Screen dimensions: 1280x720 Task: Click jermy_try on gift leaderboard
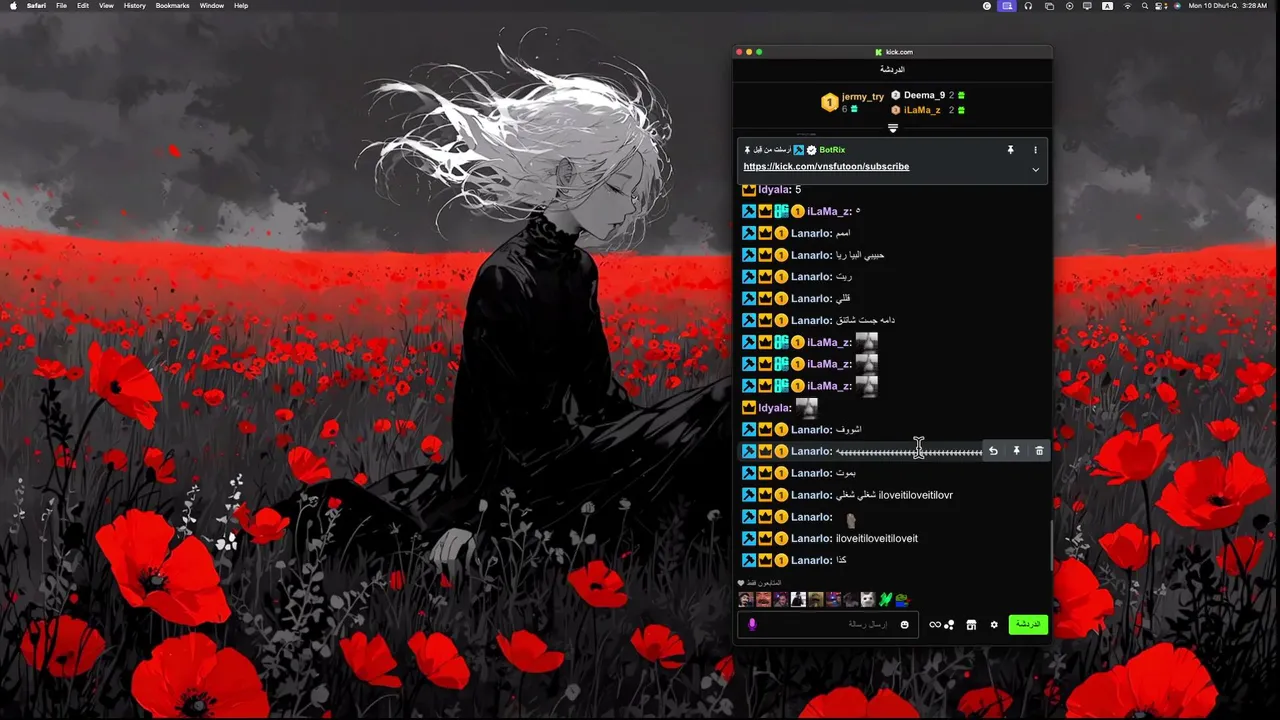click(x=862, y=97)
